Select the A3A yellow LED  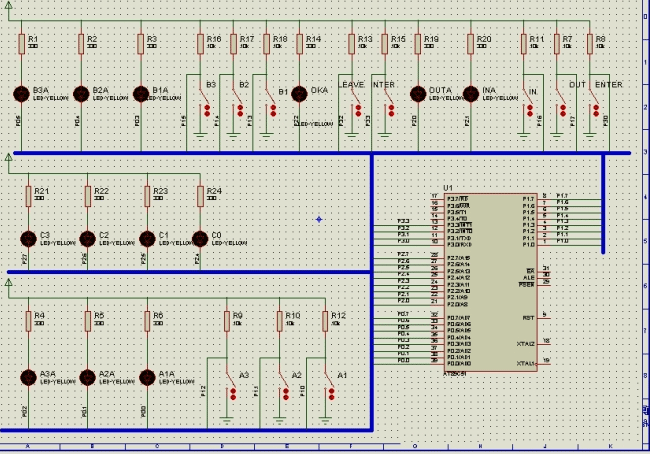click(x=28, y=377)
